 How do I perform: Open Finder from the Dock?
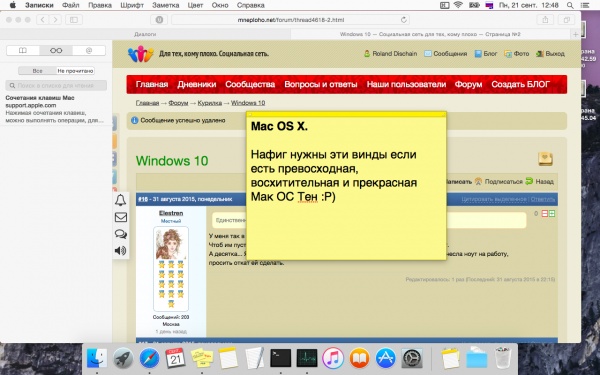coord(97,358)
